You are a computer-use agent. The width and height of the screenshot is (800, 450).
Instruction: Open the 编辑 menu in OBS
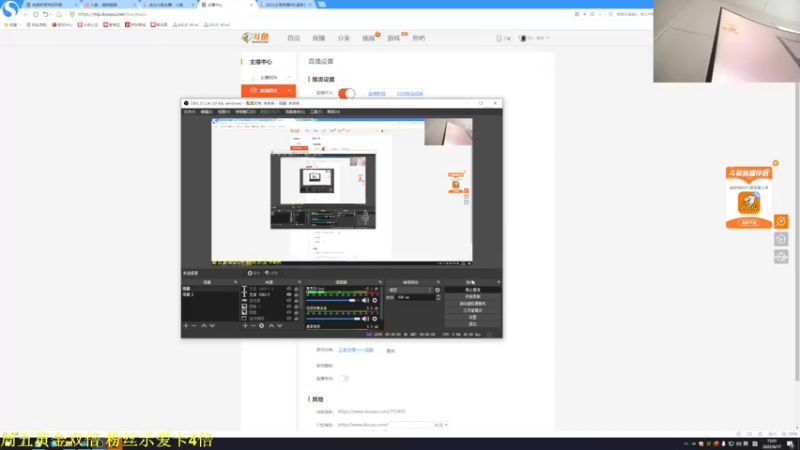[x=206, y=112]
